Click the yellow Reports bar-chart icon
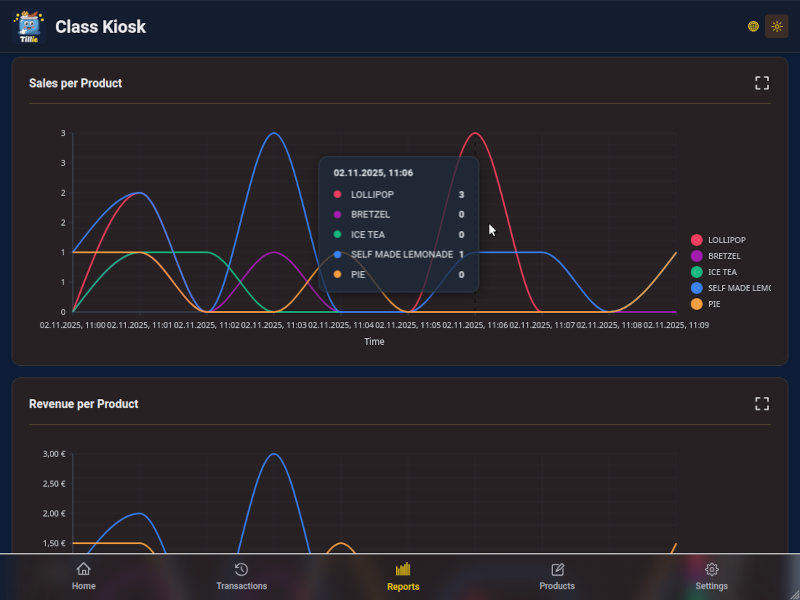The width and height of the screenshot is (800, 600). coord(402,566)
